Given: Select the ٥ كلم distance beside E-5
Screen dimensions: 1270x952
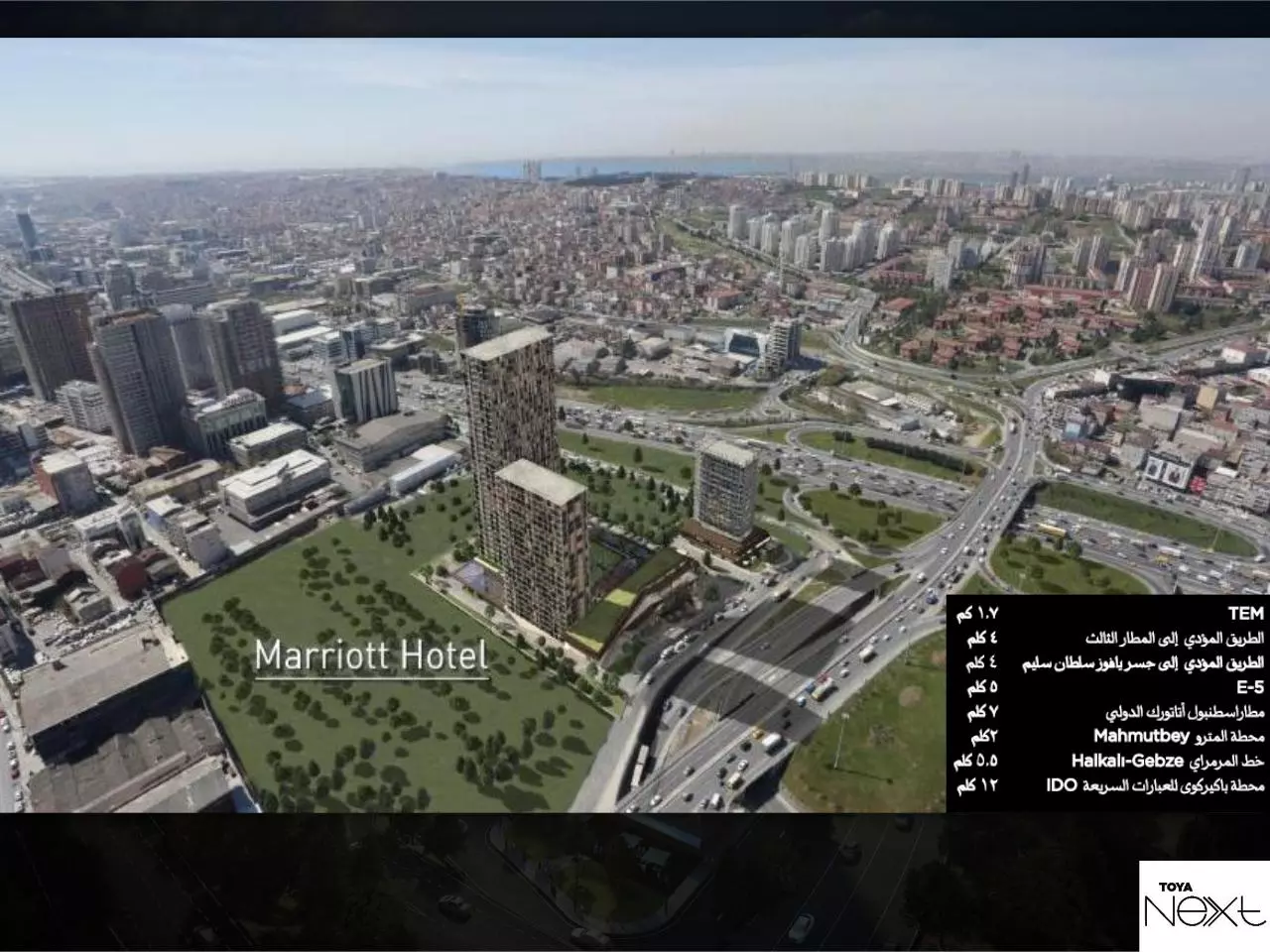Looking at the screenshot, I should 981,687.
